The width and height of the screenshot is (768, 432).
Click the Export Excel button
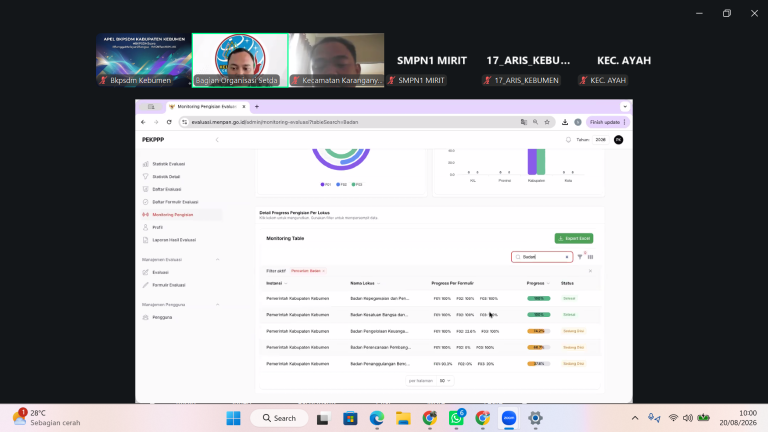click(x=574, y=239)
